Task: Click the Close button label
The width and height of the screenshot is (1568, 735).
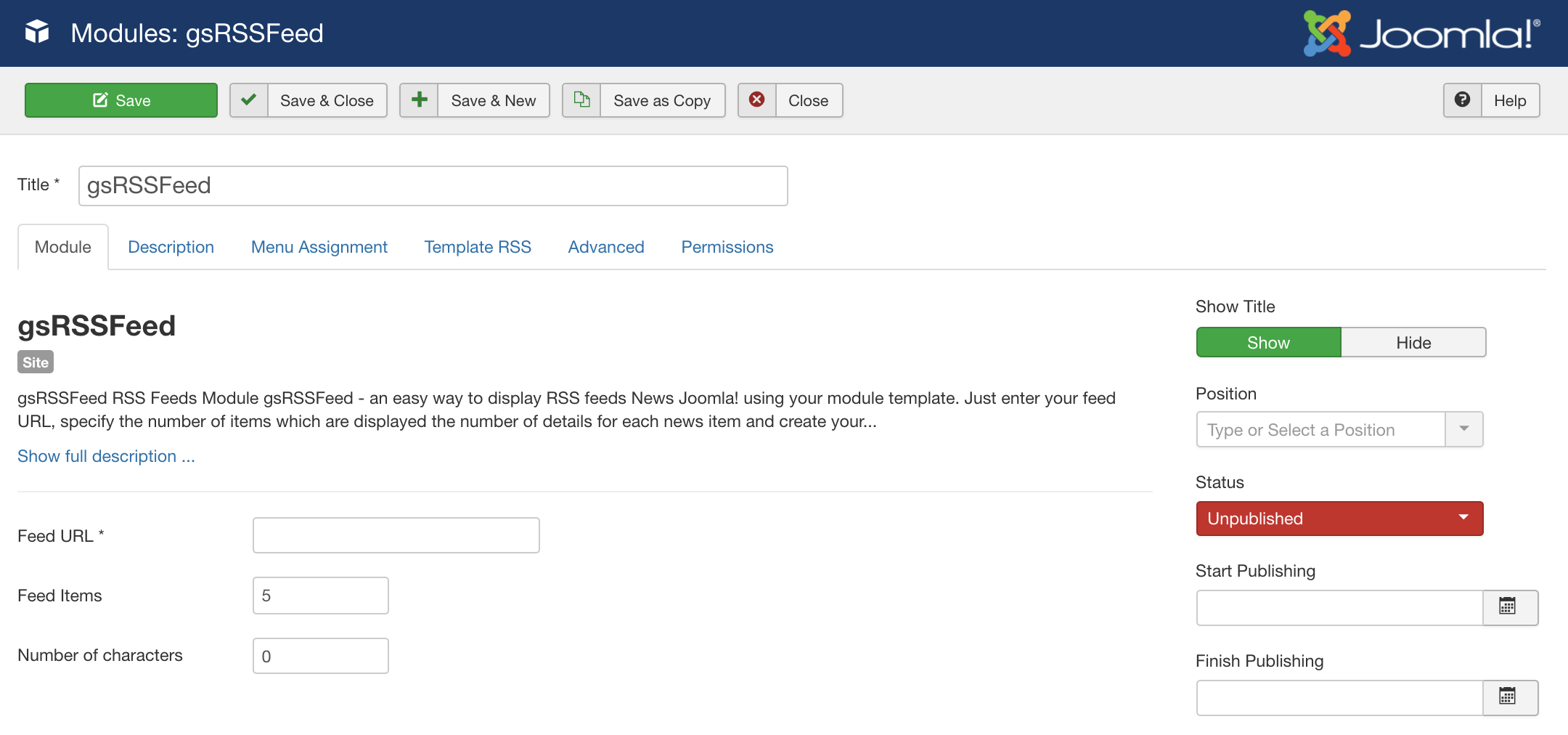Action: pyautogui.click(x=809, y=100)
